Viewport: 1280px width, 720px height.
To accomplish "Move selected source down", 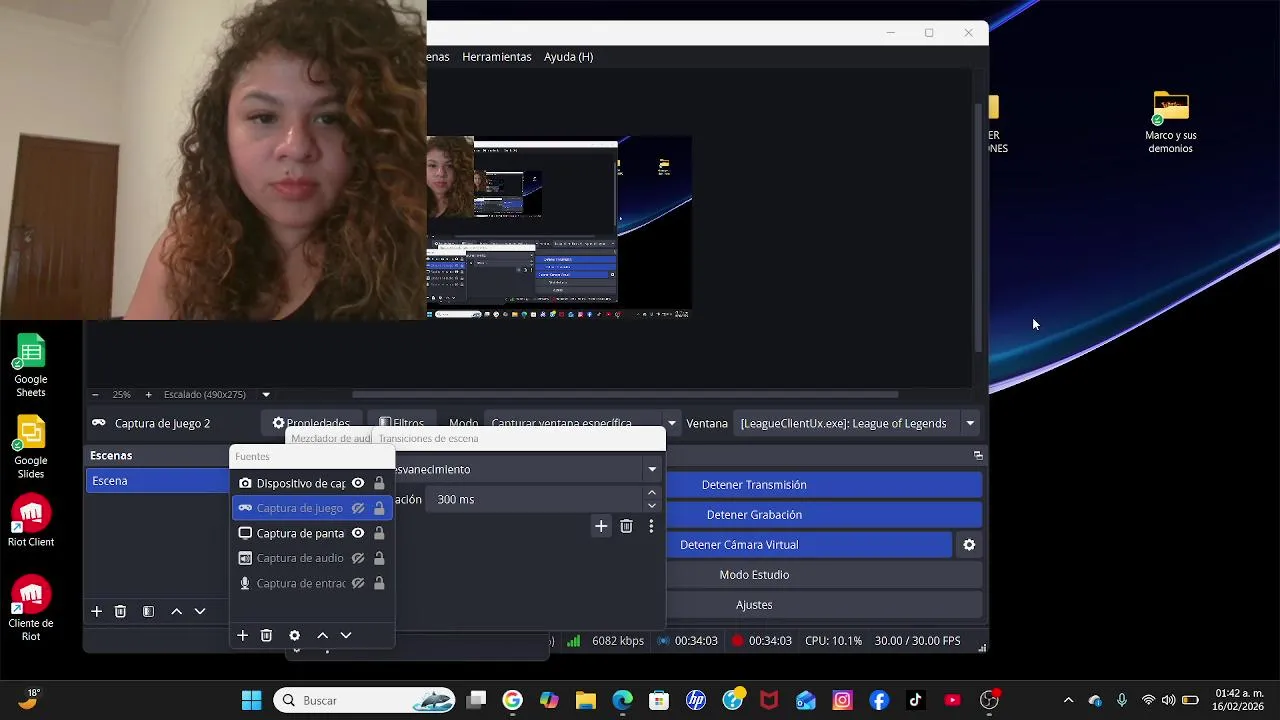I will tap(346, 635).
